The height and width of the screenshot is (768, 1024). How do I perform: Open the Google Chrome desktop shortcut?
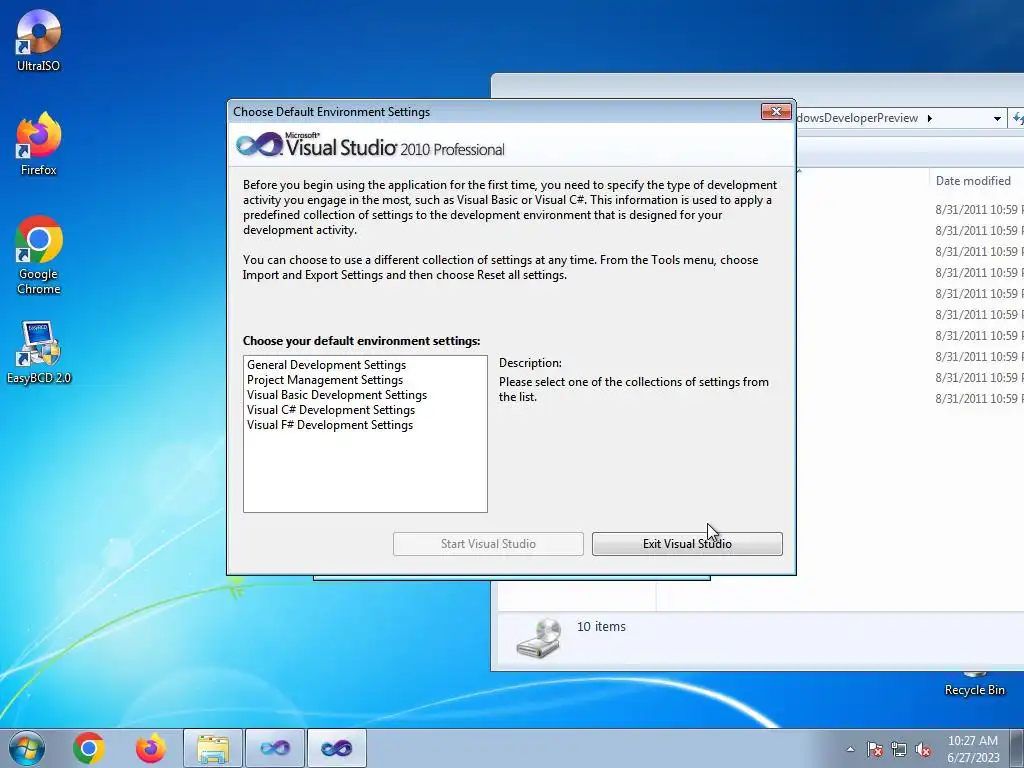coord(39,255)
